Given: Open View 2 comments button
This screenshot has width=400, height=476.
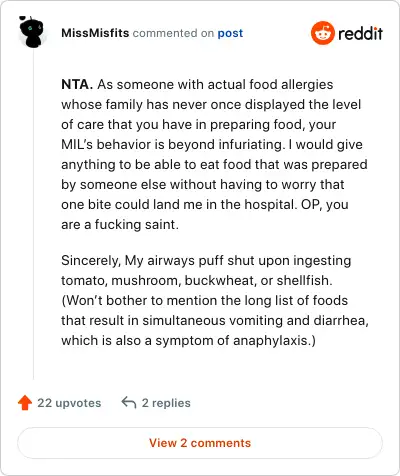Looking at the screenshot, I should click(200, 443).
